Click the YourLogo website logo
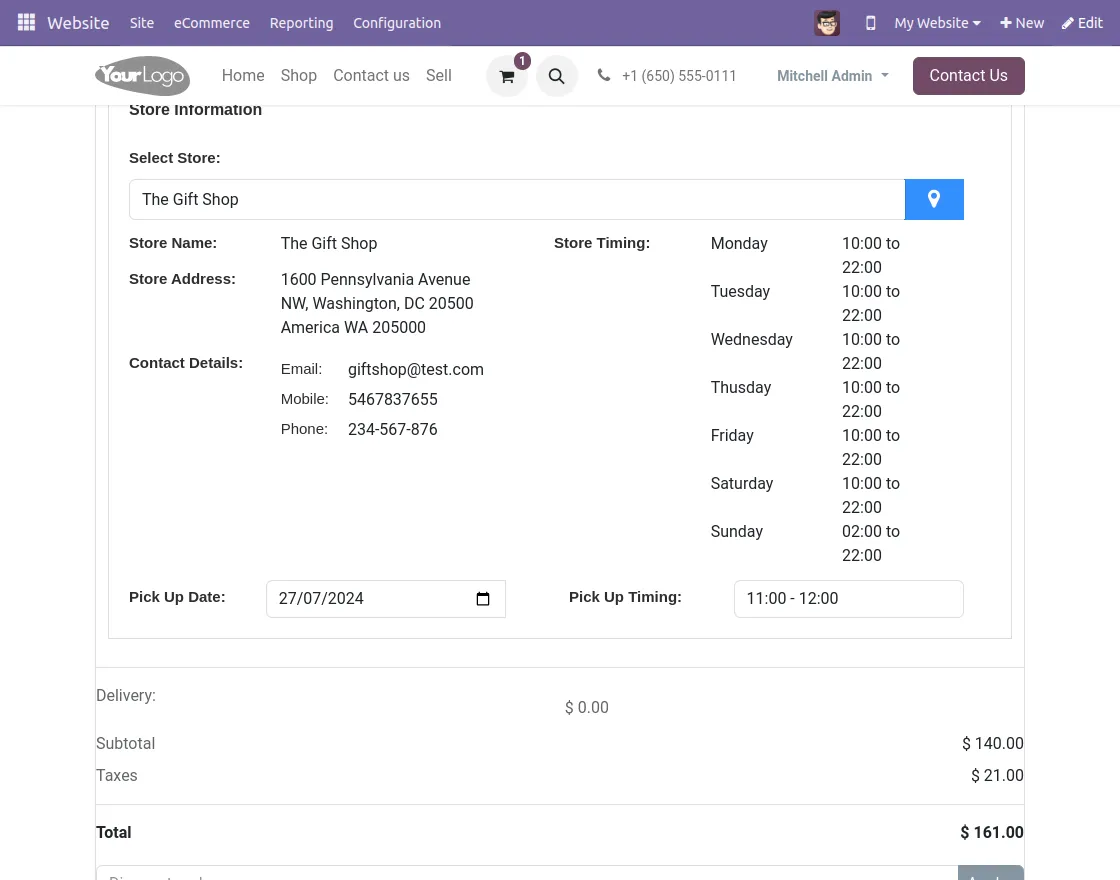Viewport: 1120px width, 880px height. pos(142,76)
